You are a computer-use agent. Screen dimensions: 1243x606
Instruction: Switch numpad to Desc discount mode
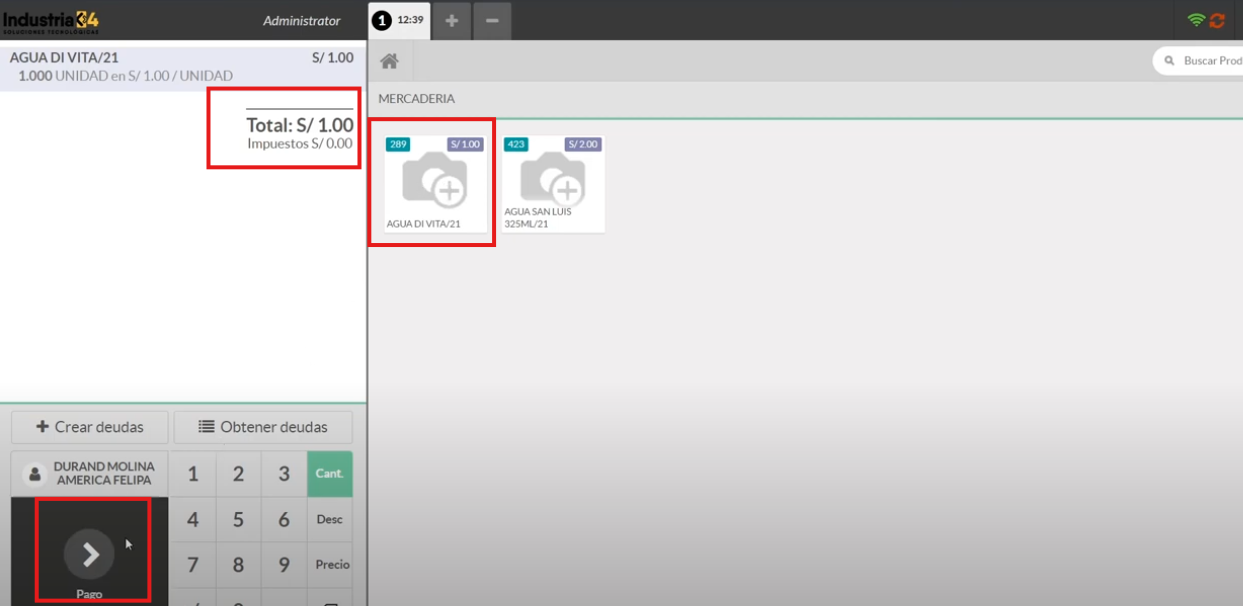coord(330,519)
